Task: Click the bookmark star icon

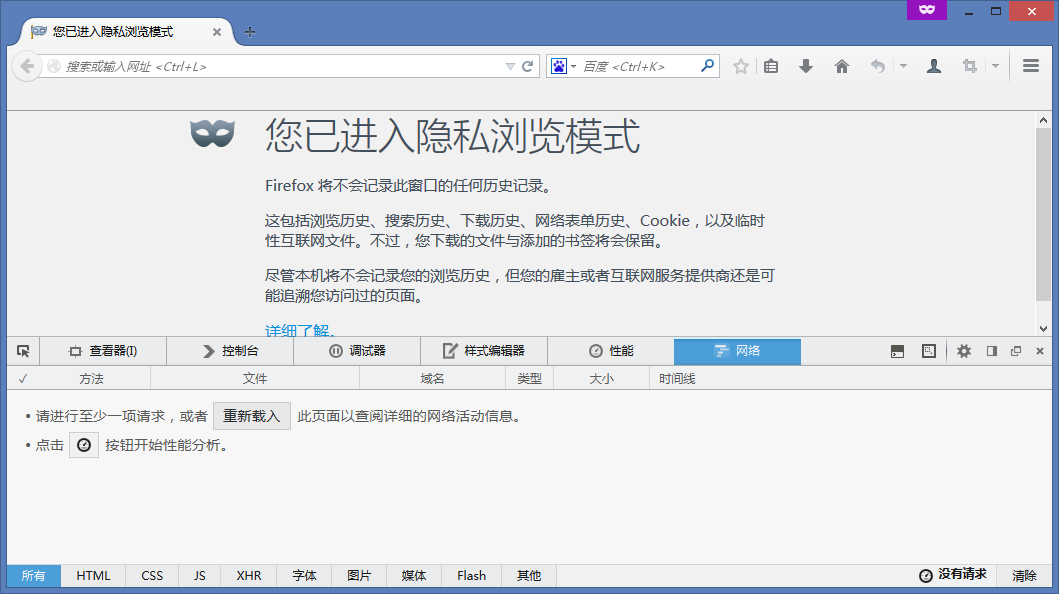Action: pos(741,66)
